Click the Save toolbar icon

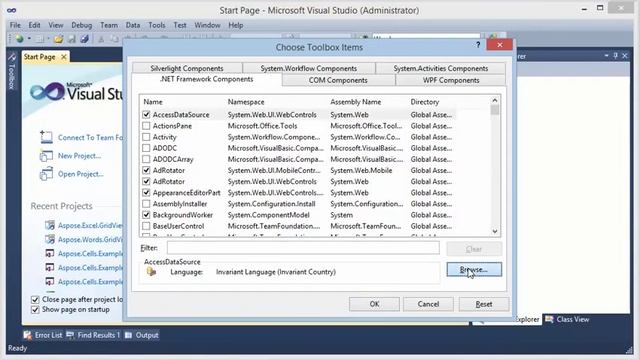click(72, 39)
